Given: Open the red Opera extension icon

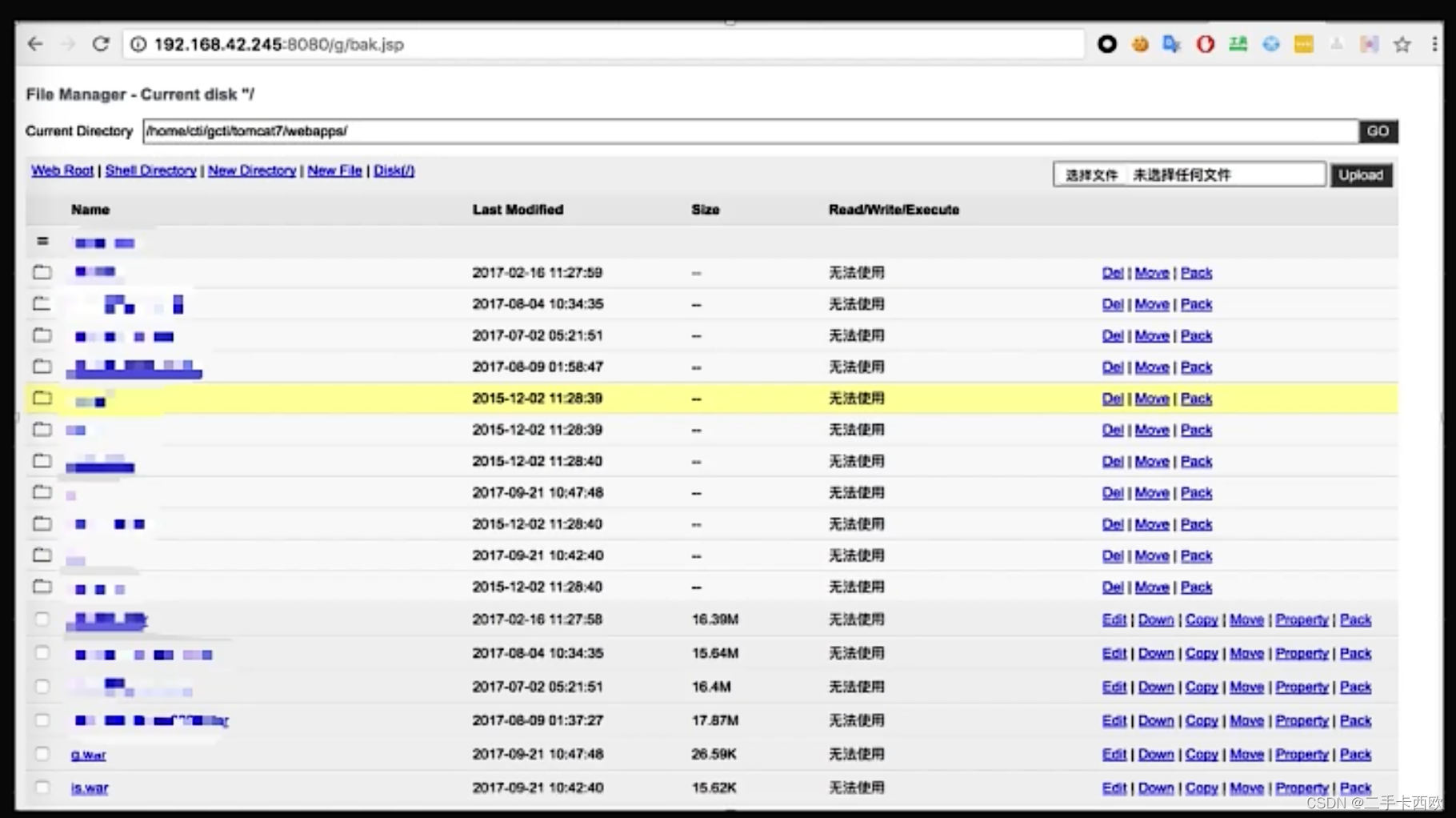Looking at the screenshot, I should pos(1205,45).
